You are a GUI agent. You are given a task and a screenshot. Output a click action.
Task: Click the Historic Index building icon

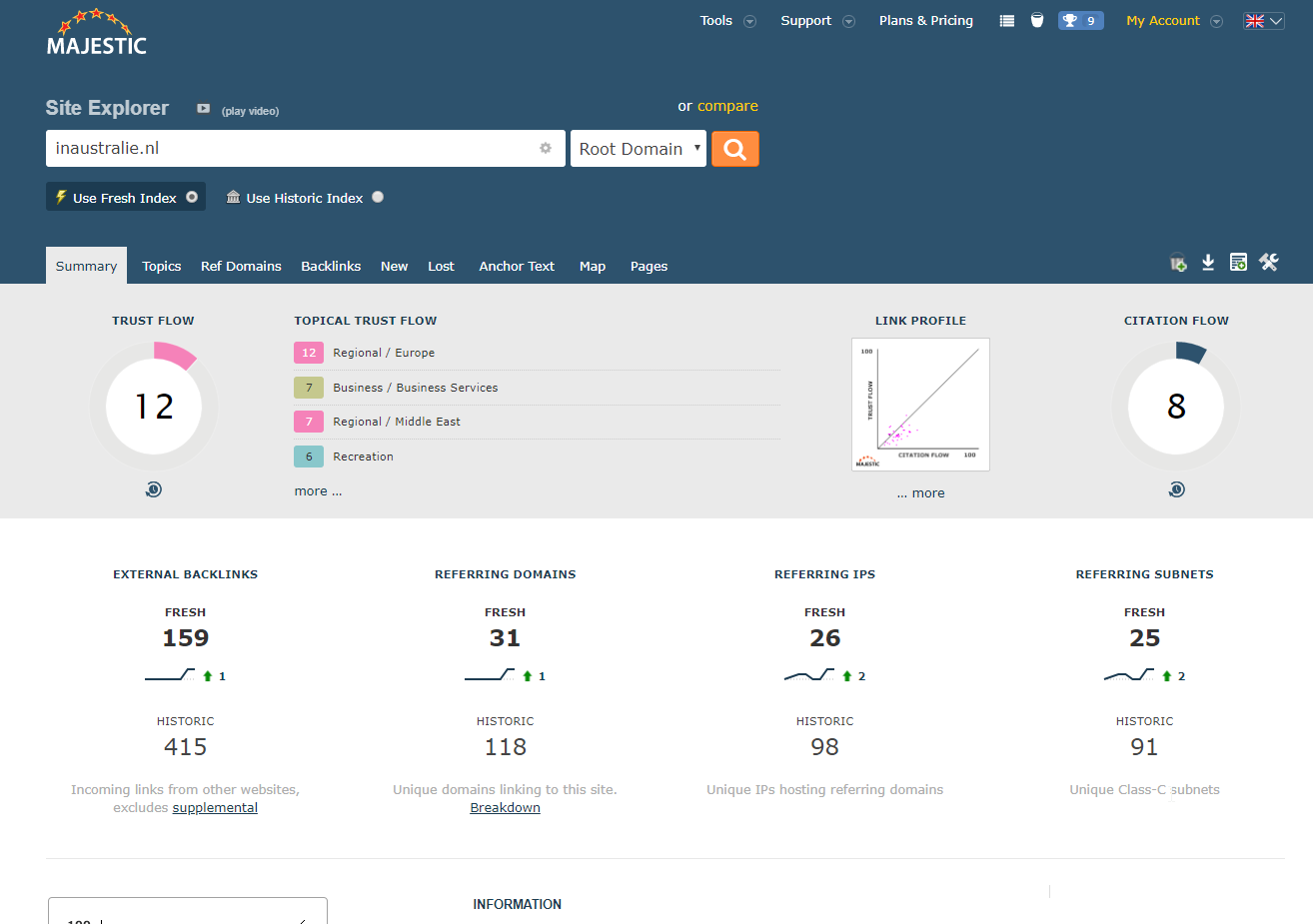[x=233, y=197]
